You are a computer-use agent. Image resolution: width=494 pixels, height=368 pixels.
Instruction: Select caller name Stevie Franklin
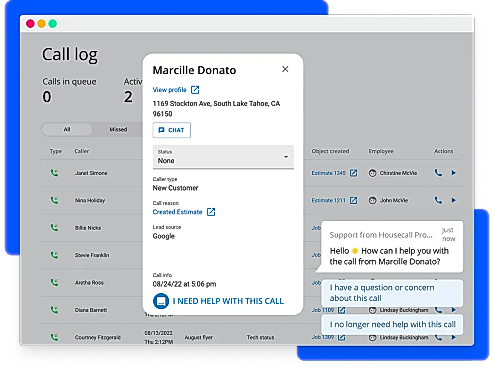[92, 255]
